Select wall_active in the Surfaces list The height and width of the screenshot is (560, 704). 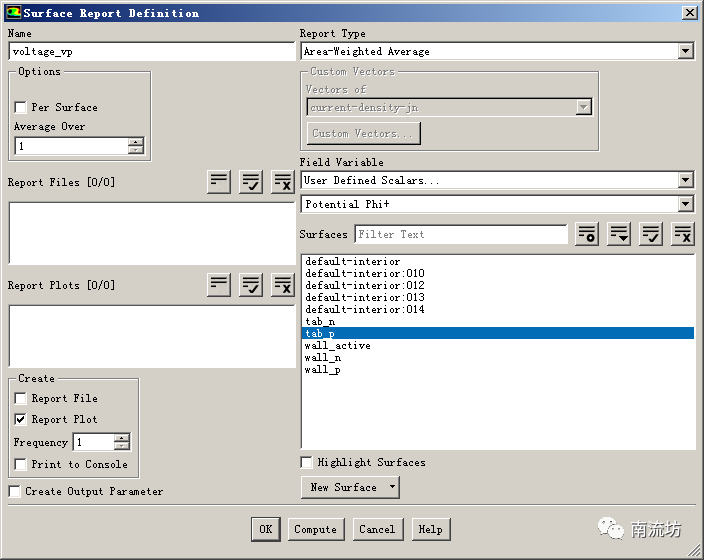point(337,346)
